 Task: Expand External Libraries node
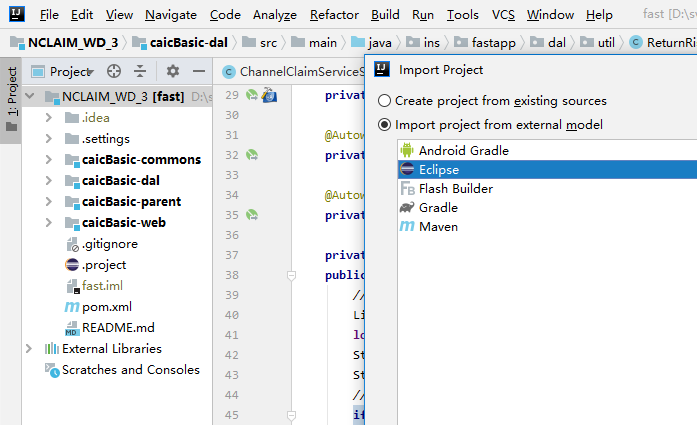point(29,349)
